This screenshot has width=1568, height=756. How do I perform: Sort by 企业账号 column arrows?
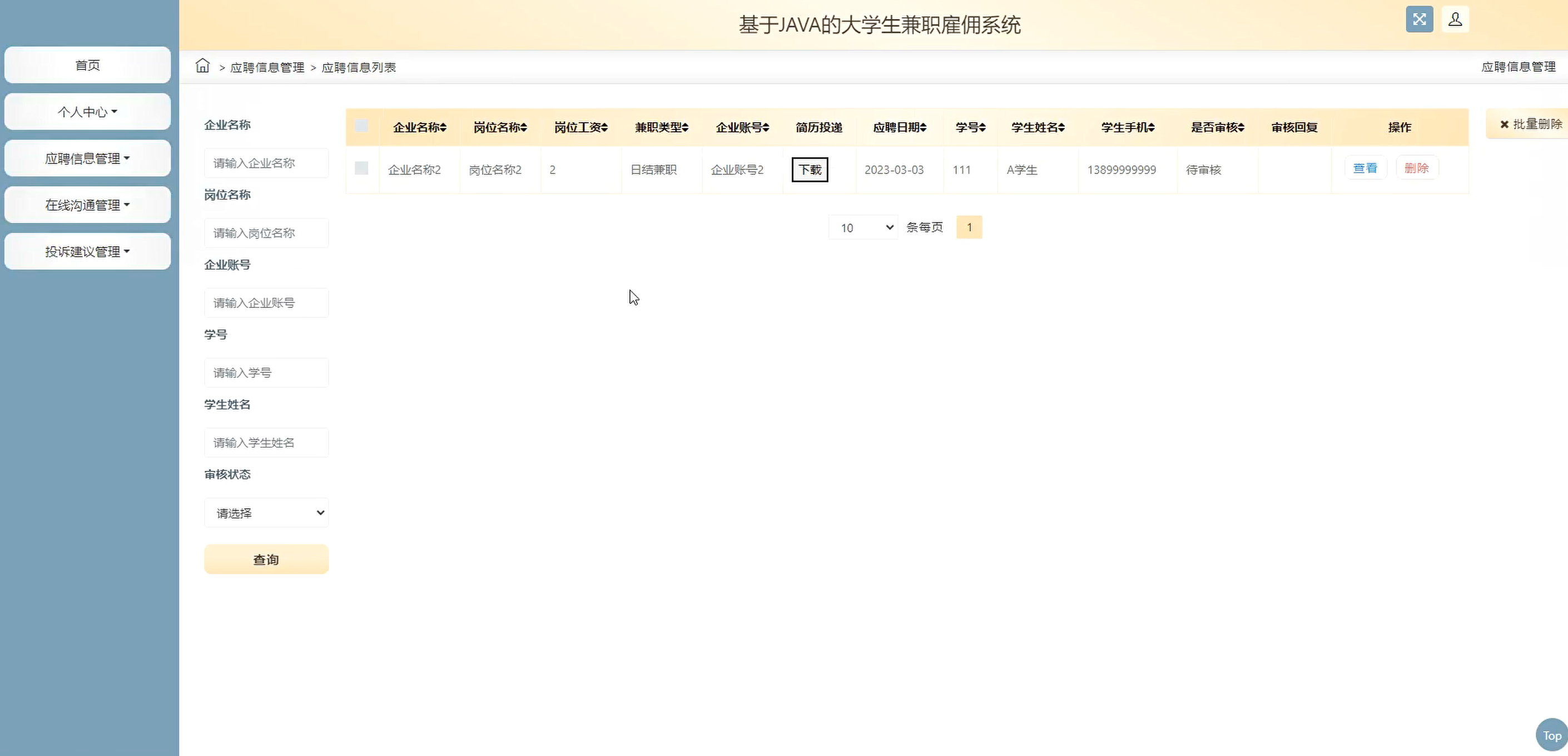(766, 127)
